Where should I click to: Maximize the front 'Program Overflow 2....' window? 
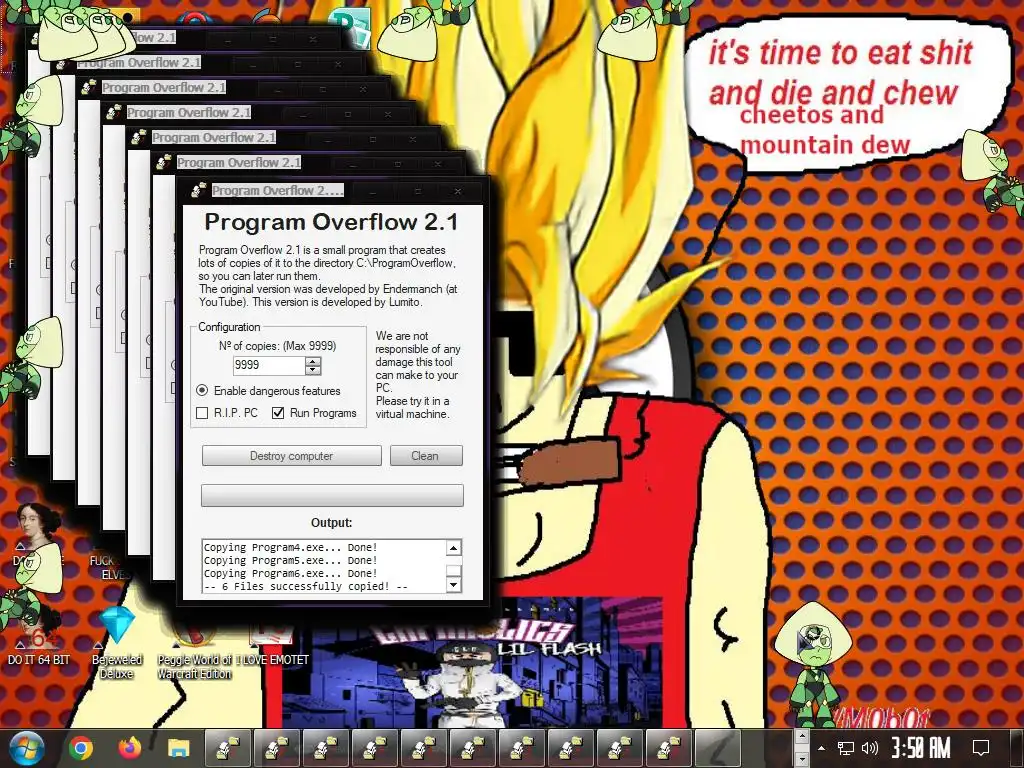[x=417, y=191]
